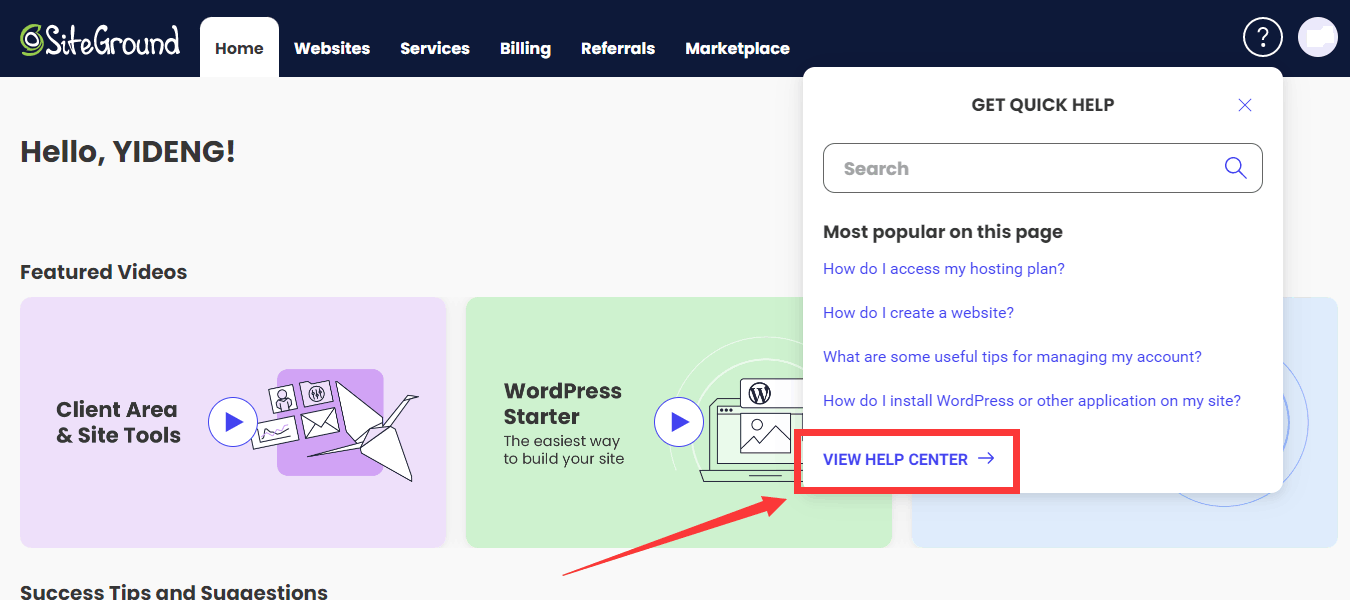1350x600 pixels.
Task: Open the Websites tab
Action: 332,48
